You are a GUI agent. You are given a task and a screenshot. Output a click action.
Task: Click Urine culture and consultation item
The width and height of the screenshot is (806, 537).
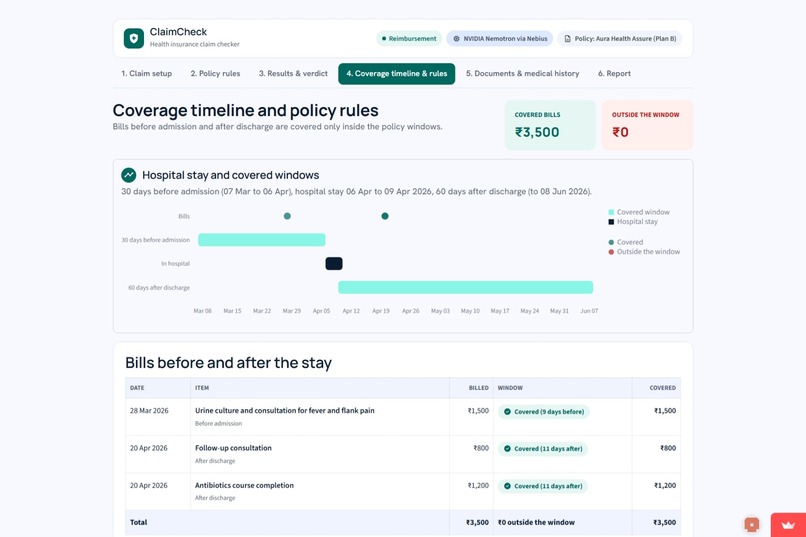pos(285,411)
